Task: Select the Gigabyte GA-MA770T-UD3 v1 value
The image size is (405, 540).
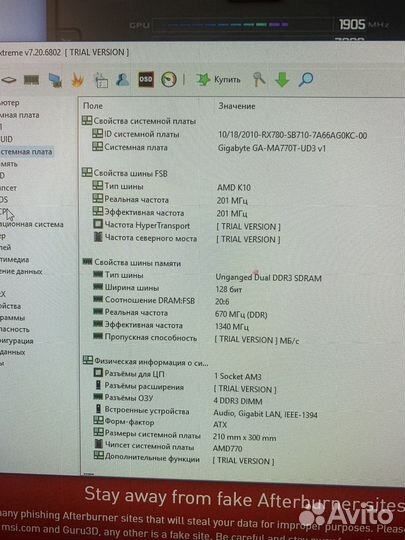Action: coord(272,148)
